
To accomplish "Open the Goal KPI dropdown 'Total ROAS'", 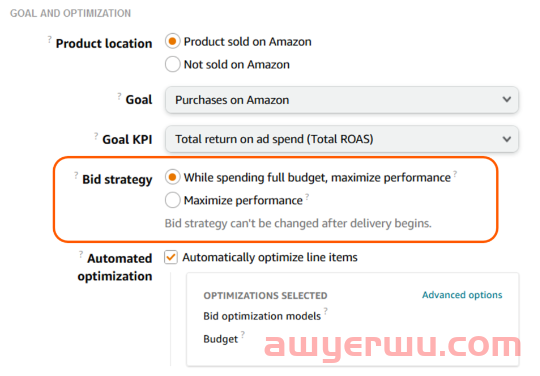I will point(342,139).
